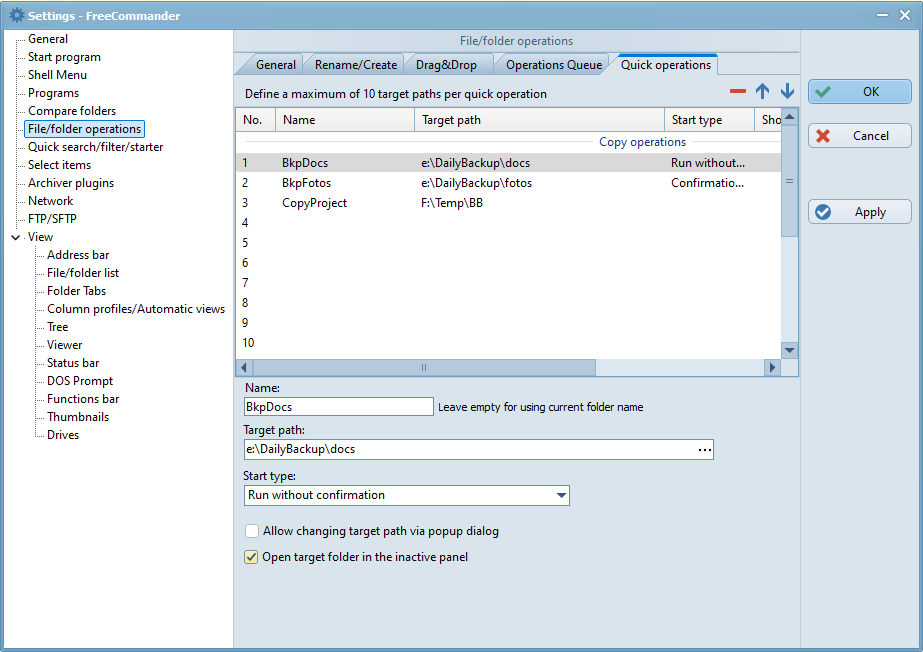
Task: Select File/folder operations tree item
Action: click(x=84, y=129)
